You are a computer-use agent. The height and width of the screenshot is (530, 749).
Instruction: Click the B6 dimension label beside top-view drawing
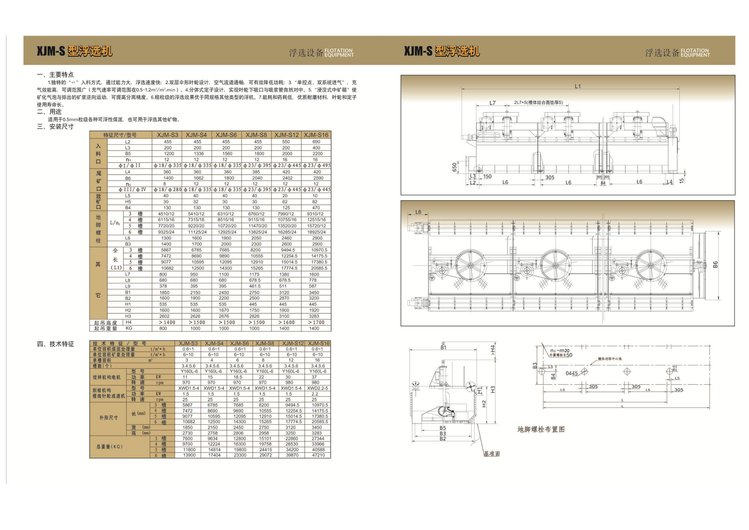click(x=714, y=263)
